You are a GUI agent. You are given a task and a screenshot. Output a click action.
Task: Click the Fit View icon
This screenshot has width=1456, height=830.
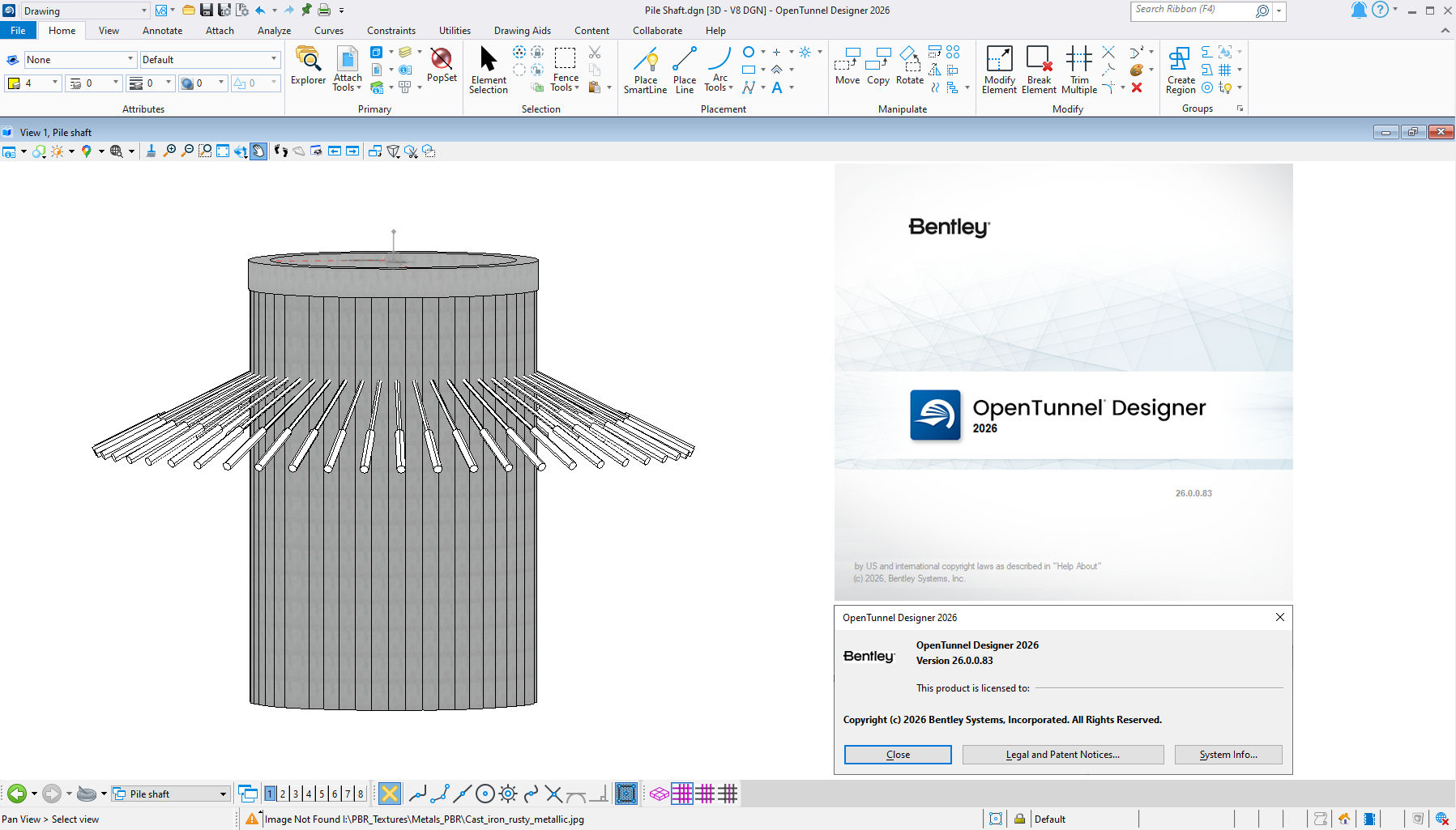pyautogui.click(x=223, y=151)
